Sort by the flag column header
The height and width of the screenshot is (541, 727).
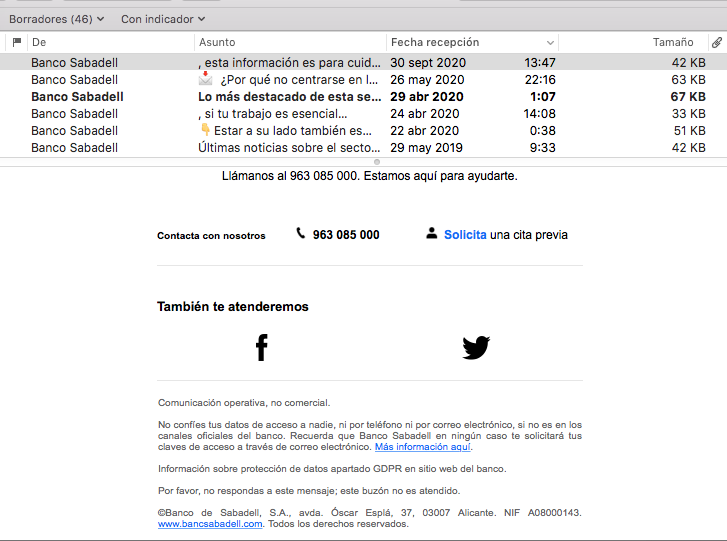tap(17, 42)
